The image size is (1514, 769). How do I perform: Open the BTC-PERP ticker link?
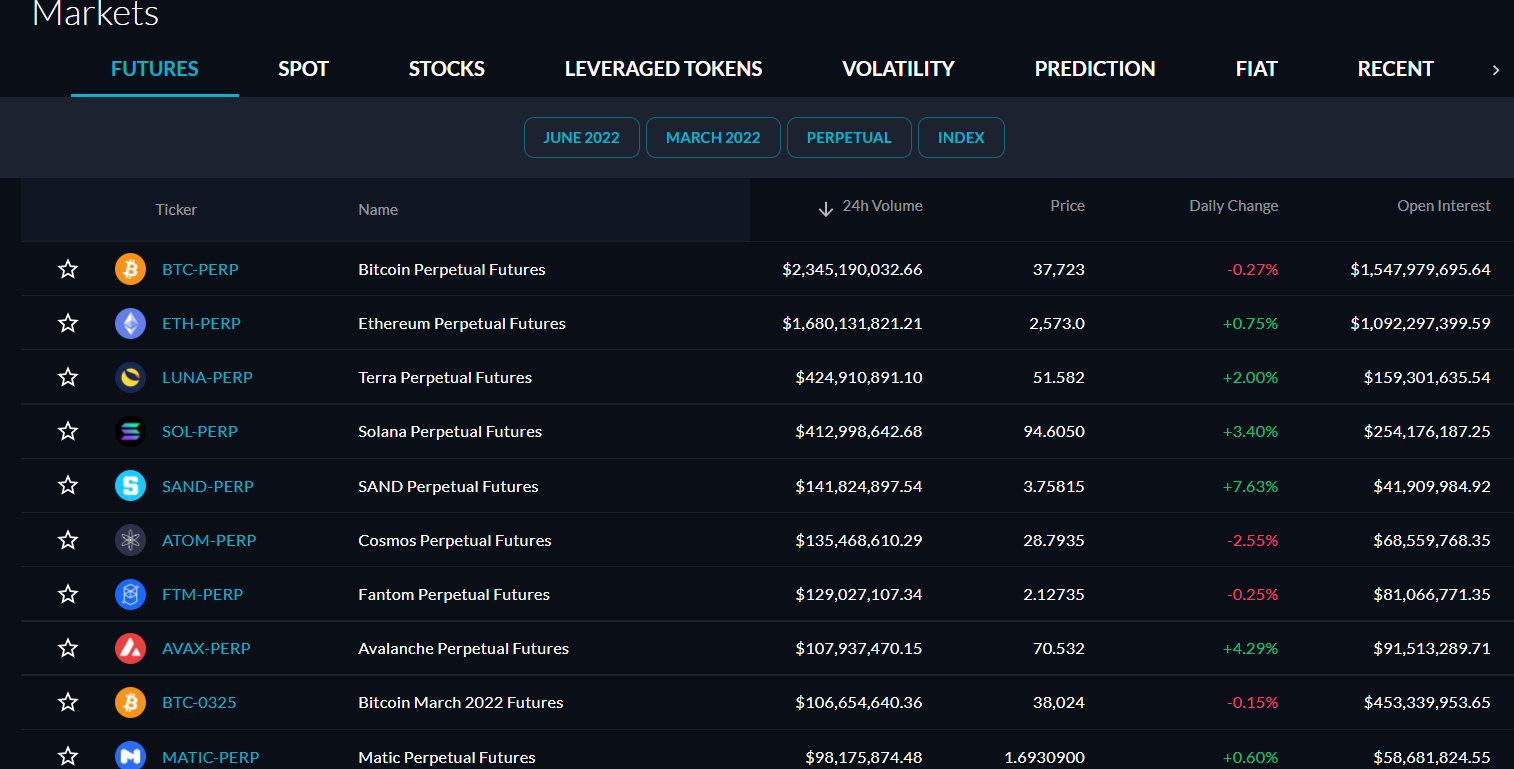tap(200, 269)
